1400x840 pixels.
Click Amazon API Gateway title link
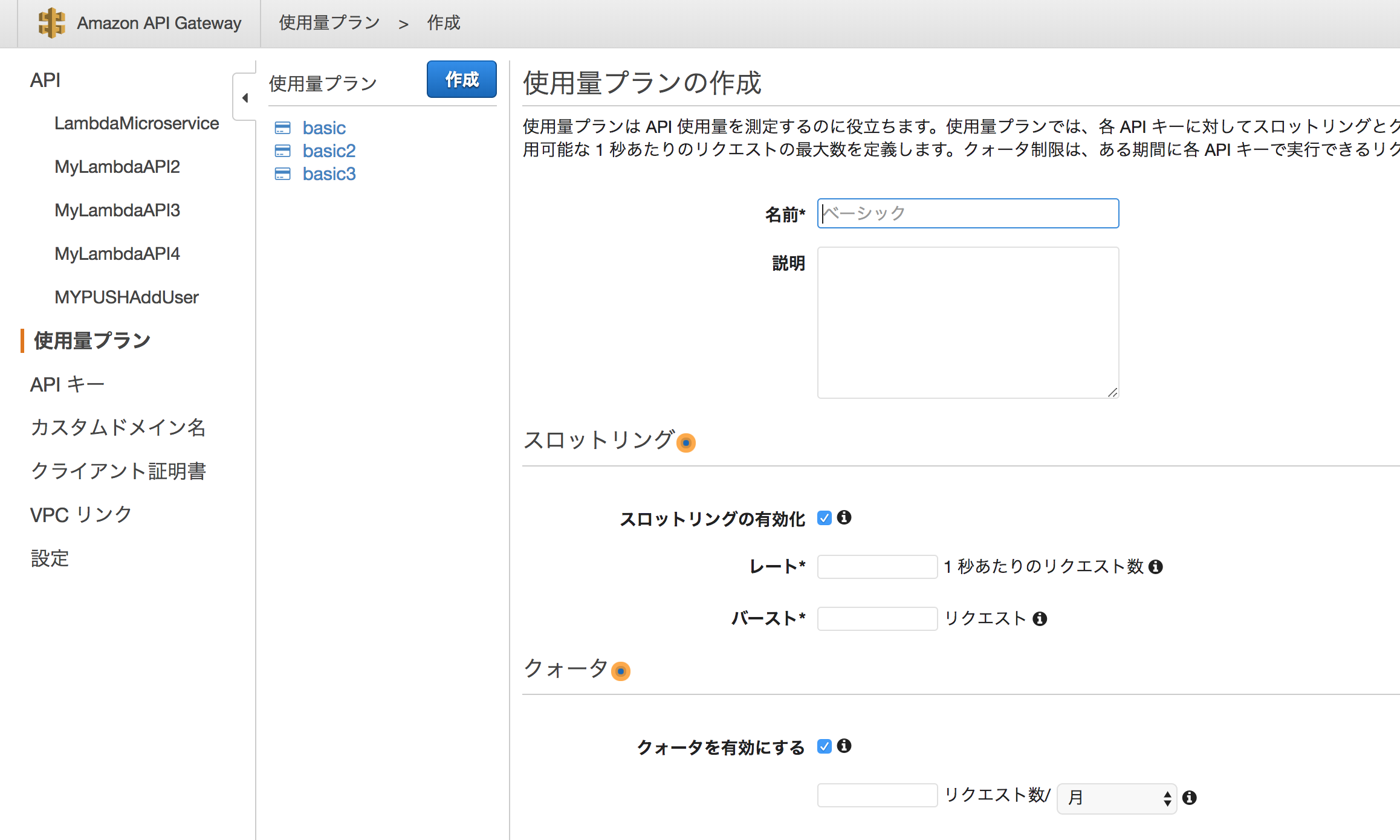(x=159, y=23)
